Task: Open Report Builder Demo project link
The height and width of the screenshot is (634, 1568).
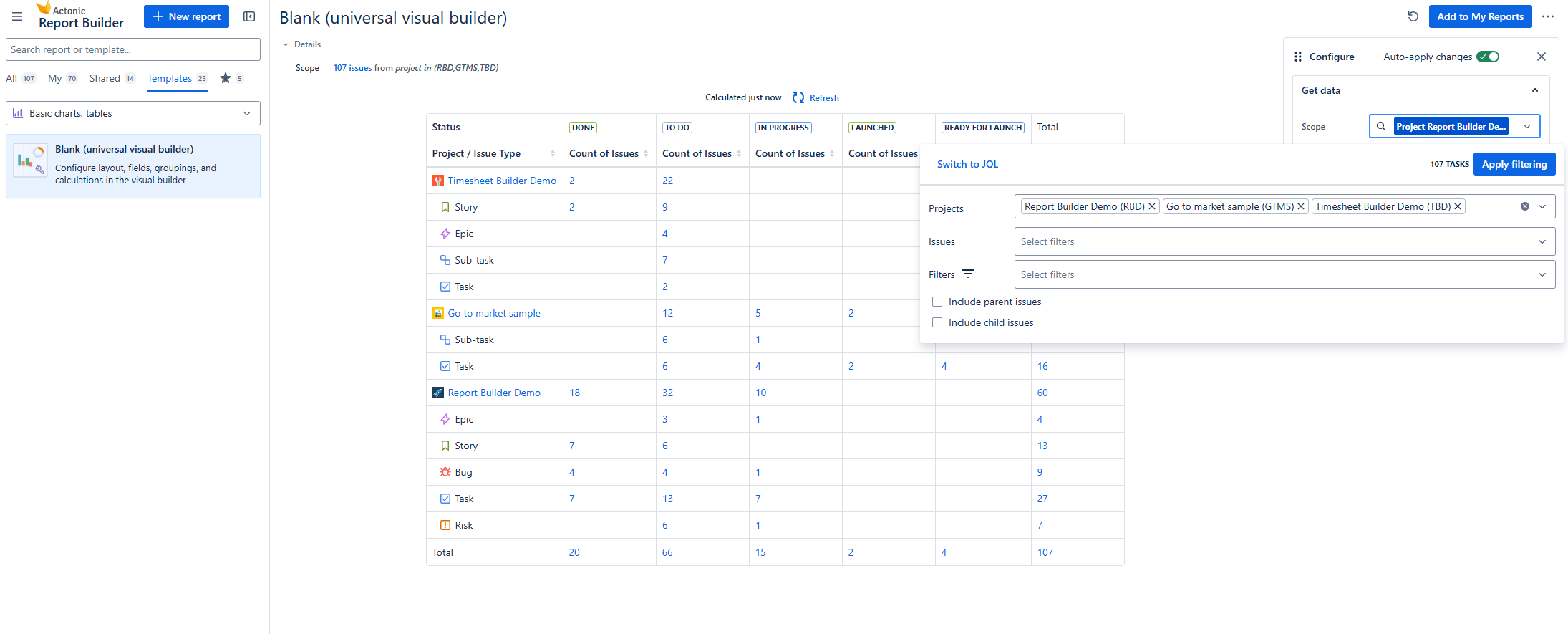Action: [x=494, y=393]
